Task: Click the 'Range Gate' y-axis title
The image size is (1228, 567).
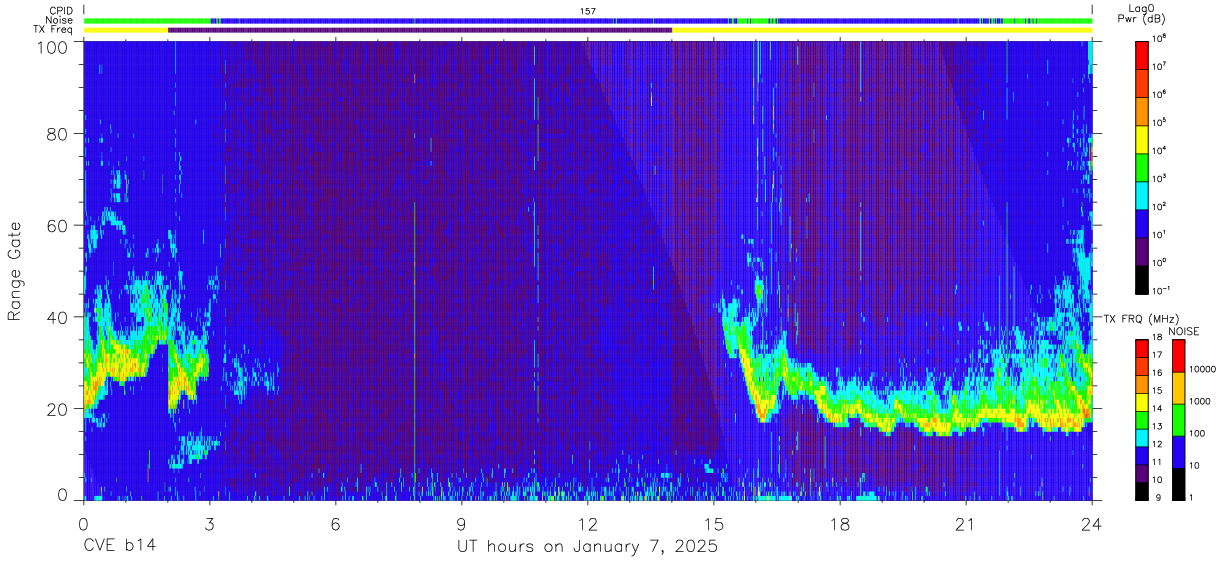Action: 15,272
